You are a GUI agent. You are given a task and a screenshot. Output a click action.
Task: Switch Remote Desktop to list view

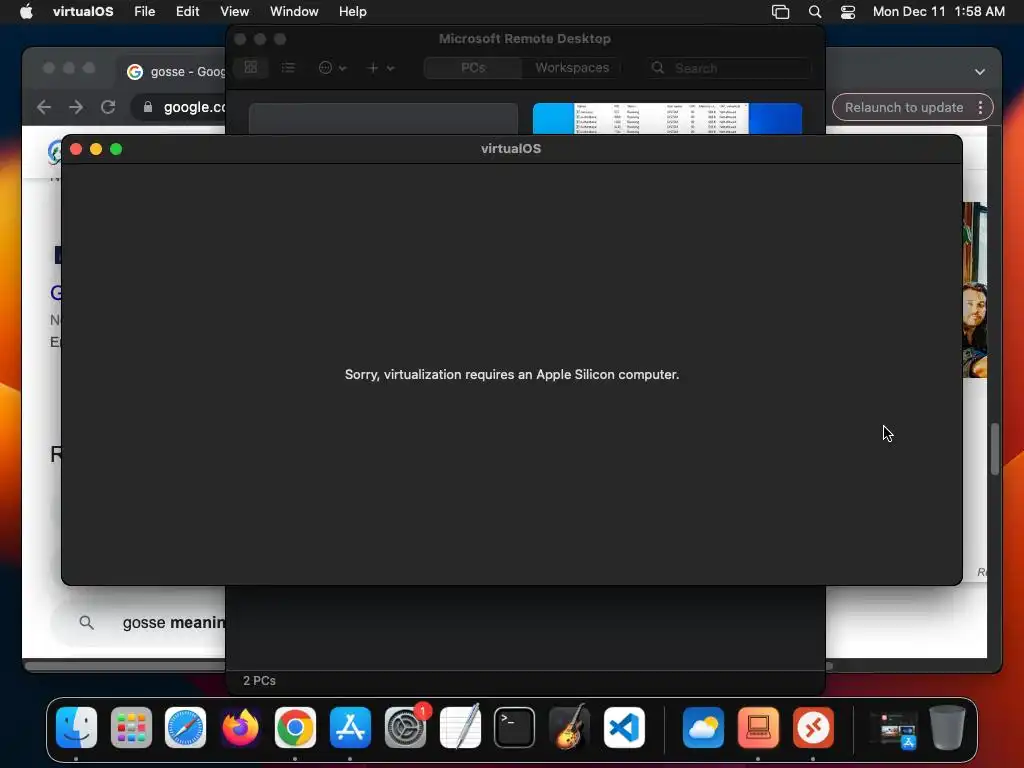288,67
